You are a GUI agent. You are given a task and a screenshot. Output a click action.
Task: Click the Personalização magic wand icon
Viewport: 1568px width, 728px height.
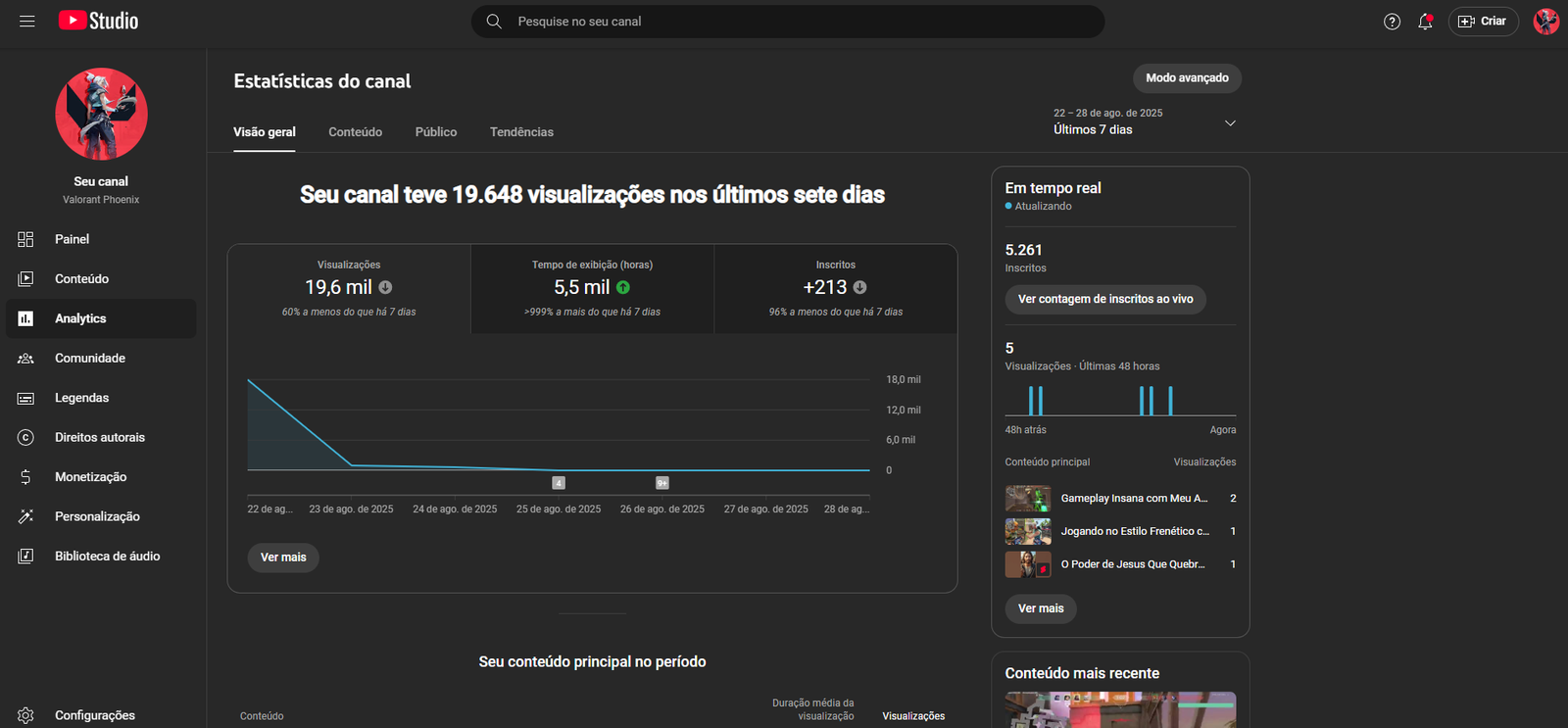[x=25, y=516]
